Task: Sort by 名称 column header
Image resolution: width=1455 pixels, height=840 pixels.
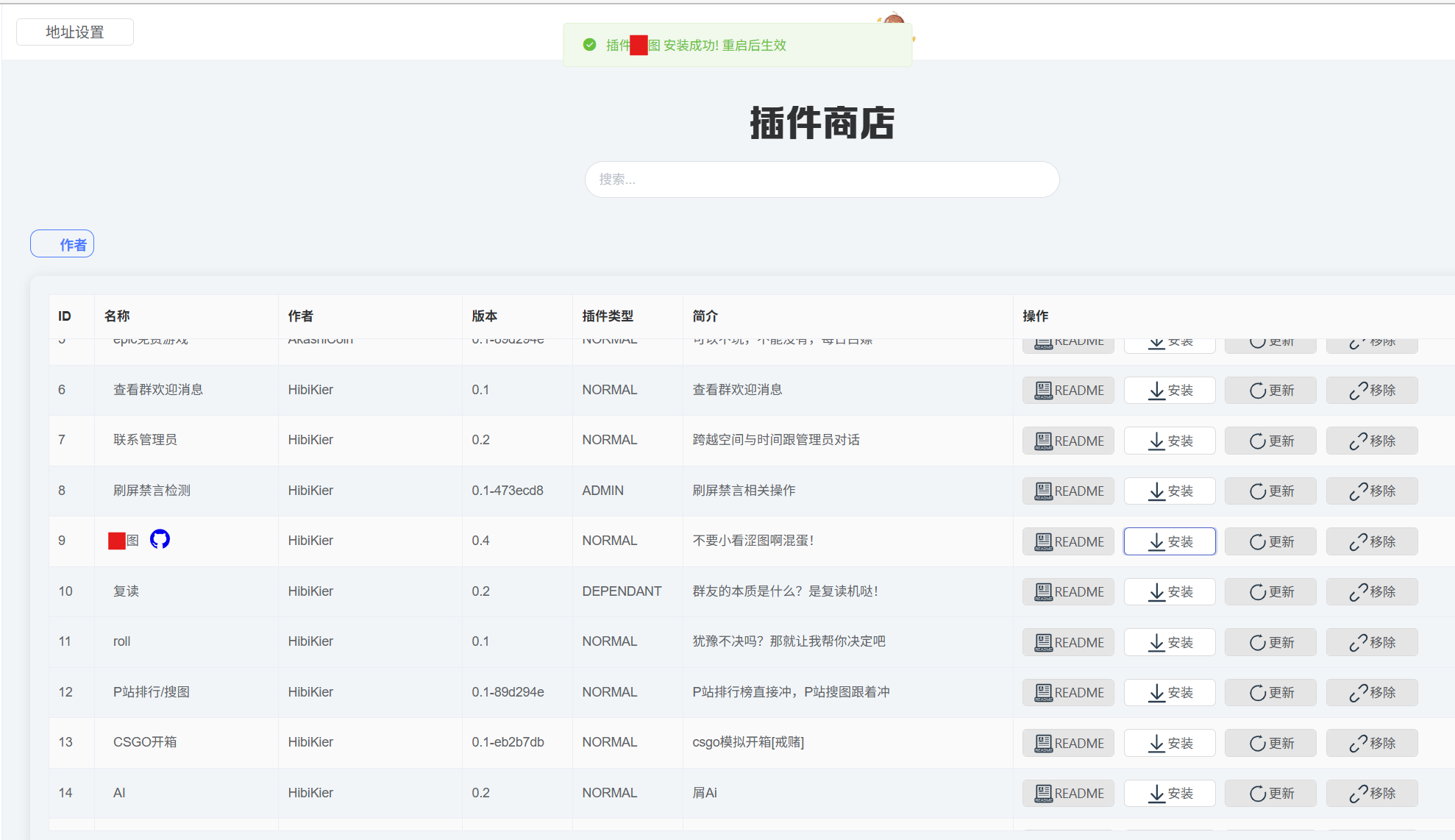Action: coord(117,316)
